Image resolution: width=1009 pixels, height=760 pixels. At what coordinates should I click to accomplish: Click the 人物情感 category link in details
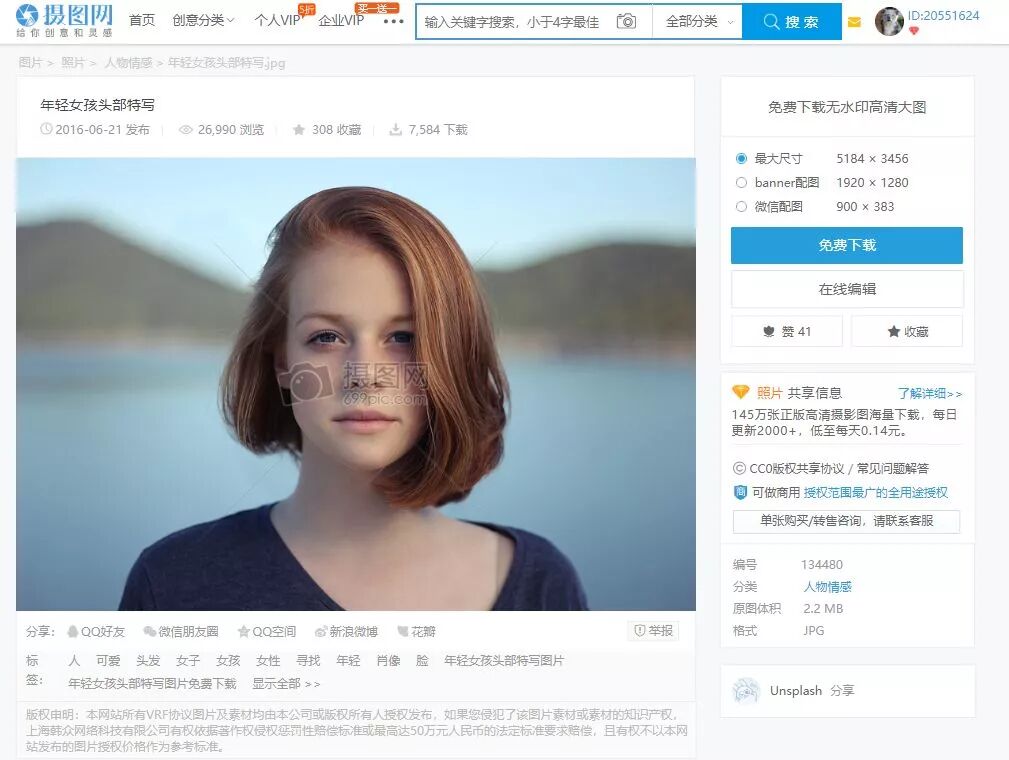pos(828,587)
